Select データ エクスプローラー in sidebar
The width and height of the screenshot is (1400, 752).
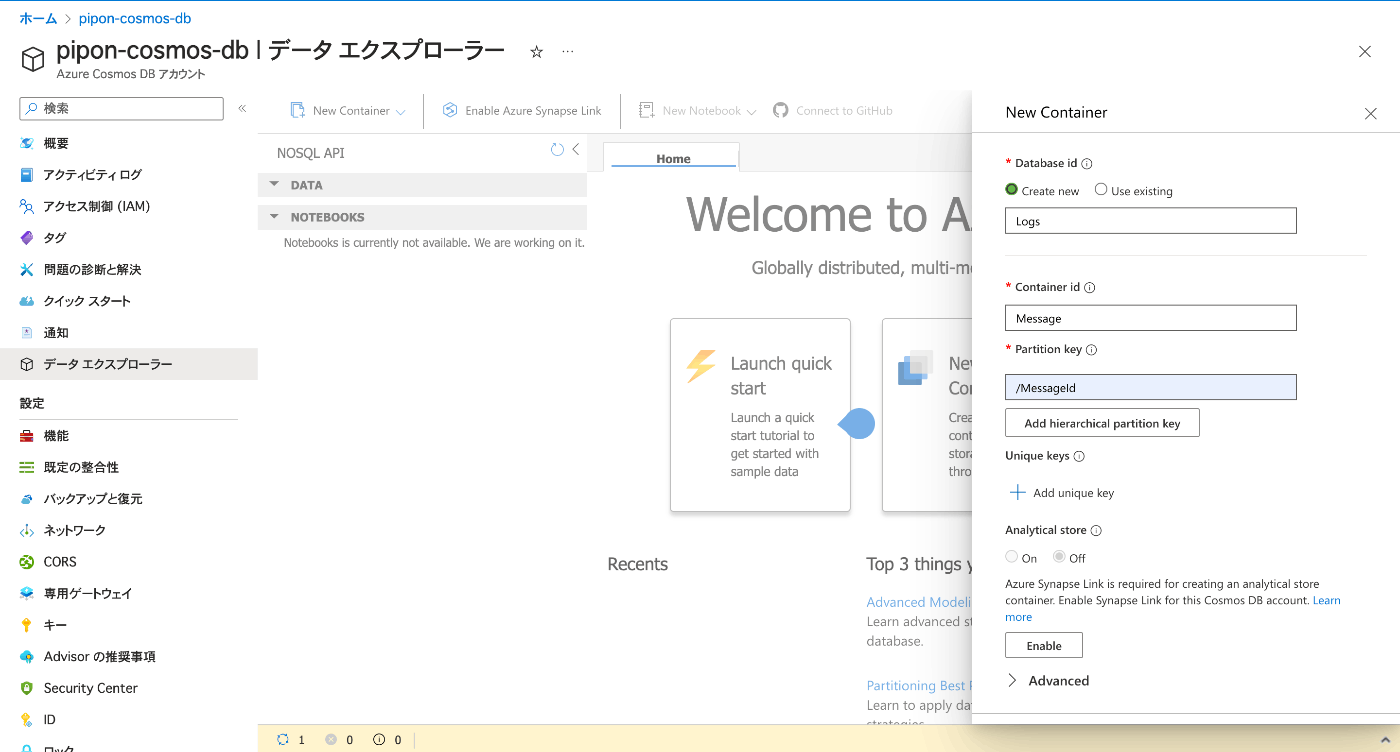point(129,364)
